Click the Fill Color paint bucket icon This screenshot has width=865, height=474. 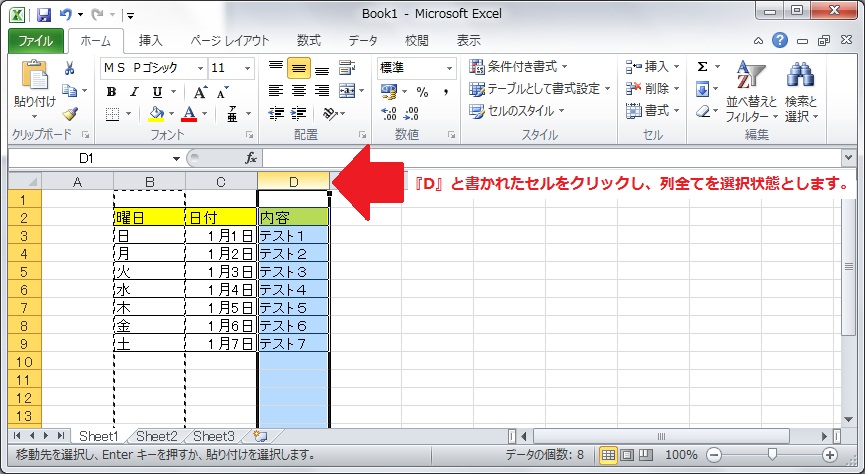(157, 114)
